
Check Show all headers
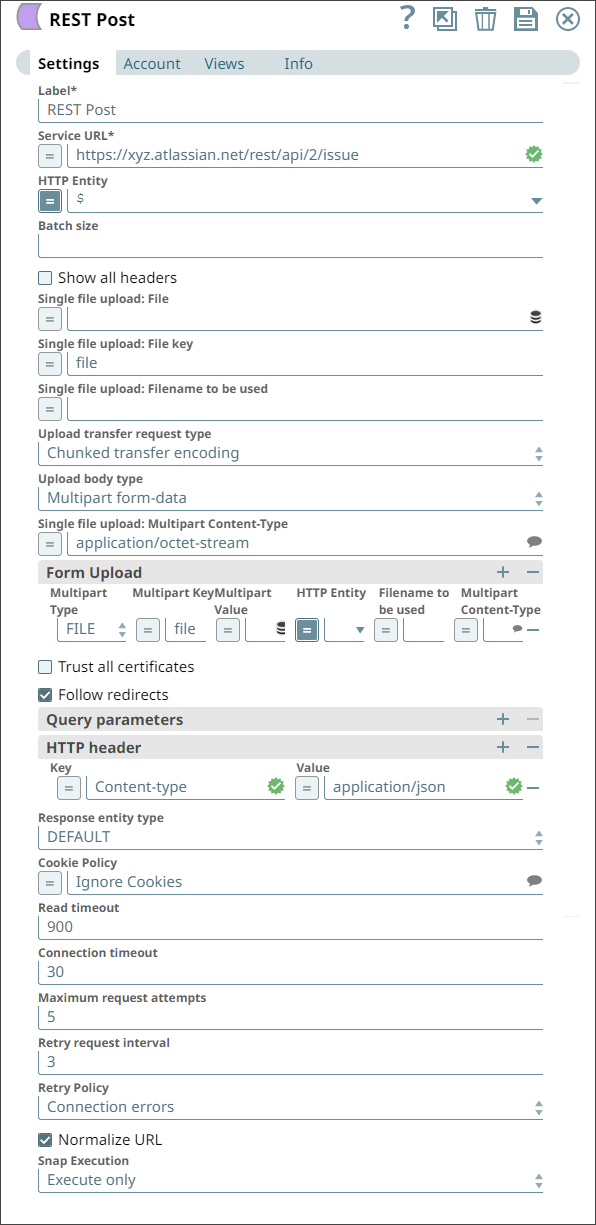pyautogui.click(x=43, y=278)
